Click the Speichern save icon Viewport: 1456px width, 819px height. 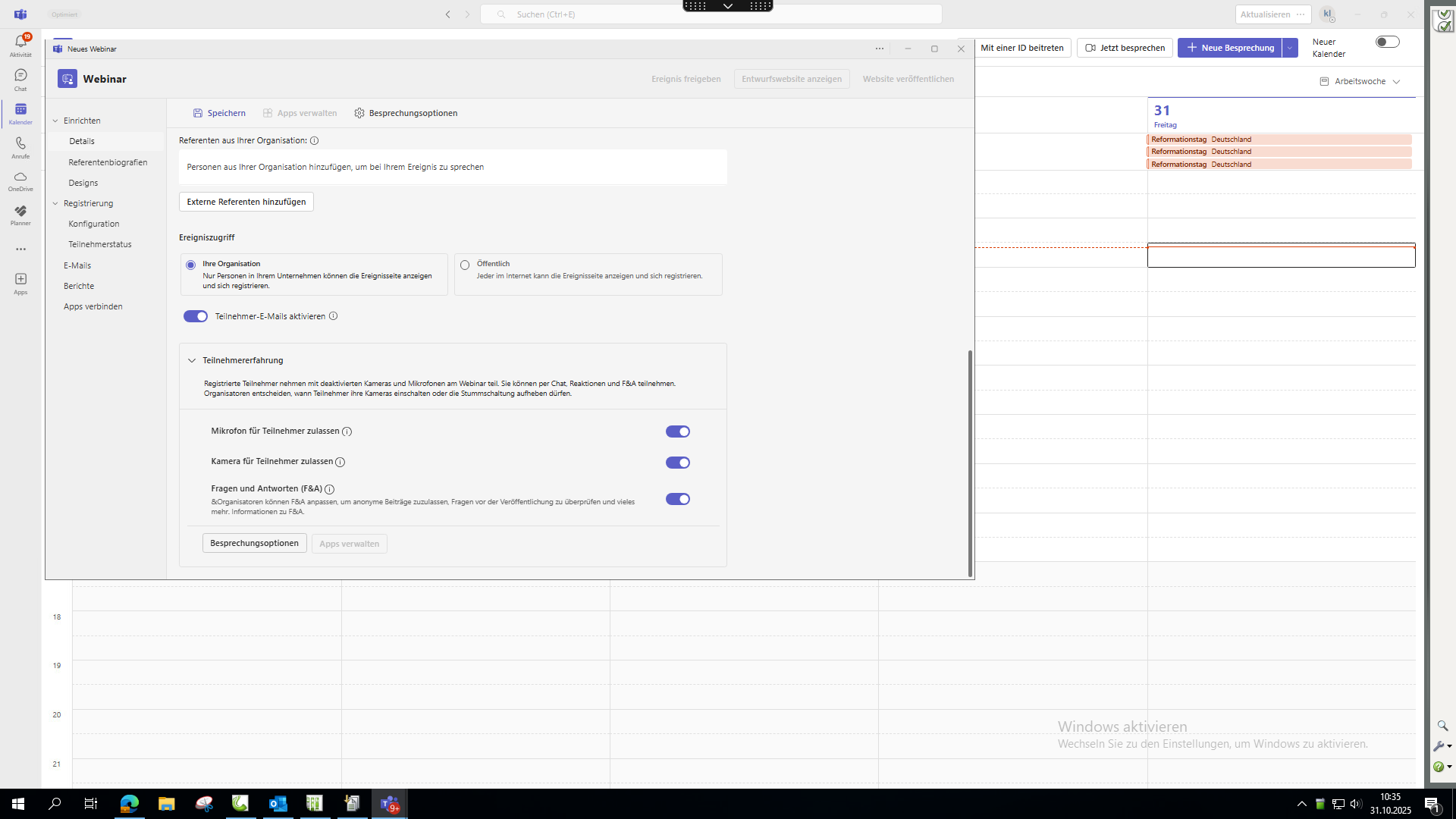pos(198,113)
